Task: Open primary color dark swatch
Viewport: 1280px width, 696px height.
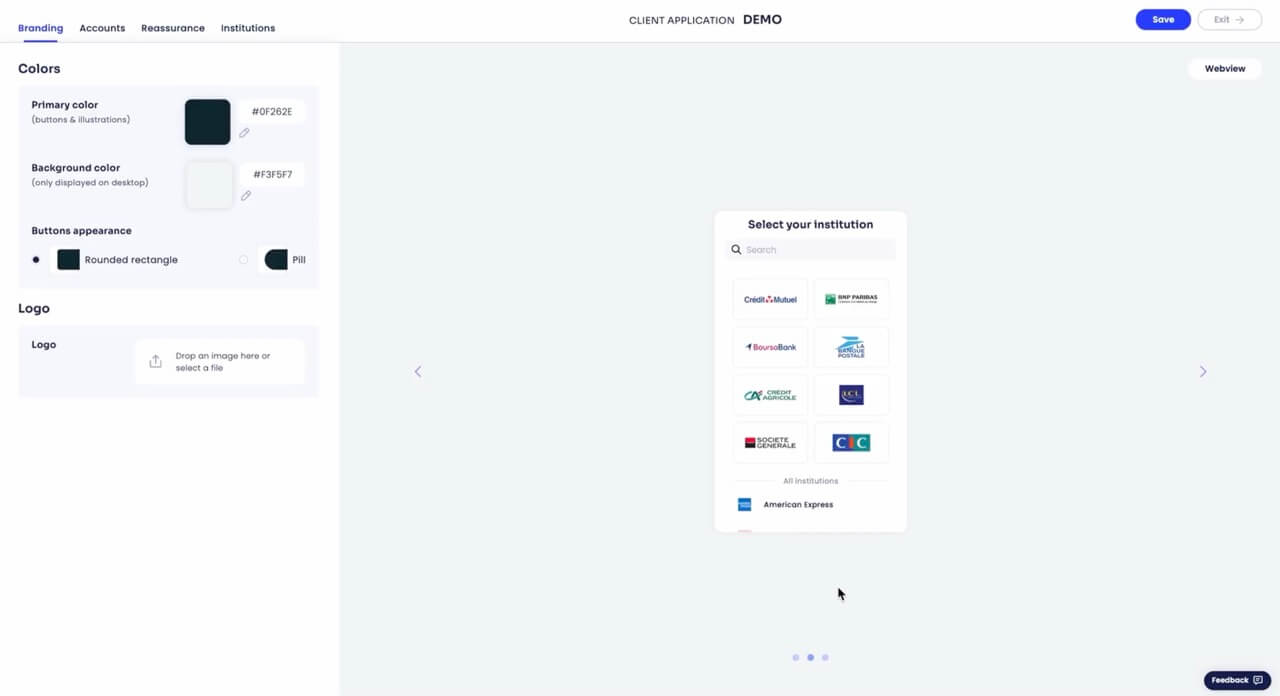Action: pos(208,122)
